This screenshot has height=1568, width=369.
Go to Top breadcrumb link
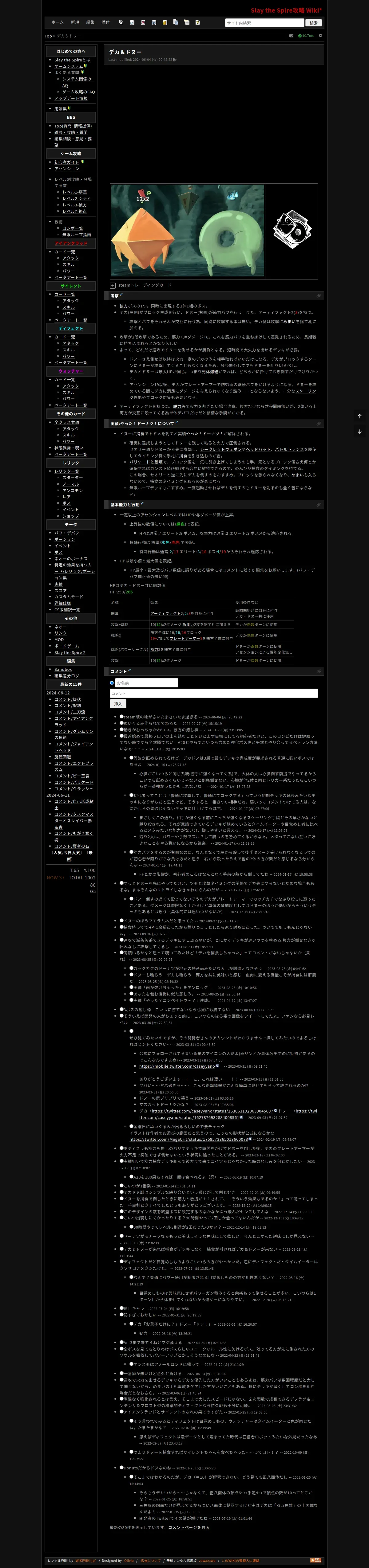point(48,36)
